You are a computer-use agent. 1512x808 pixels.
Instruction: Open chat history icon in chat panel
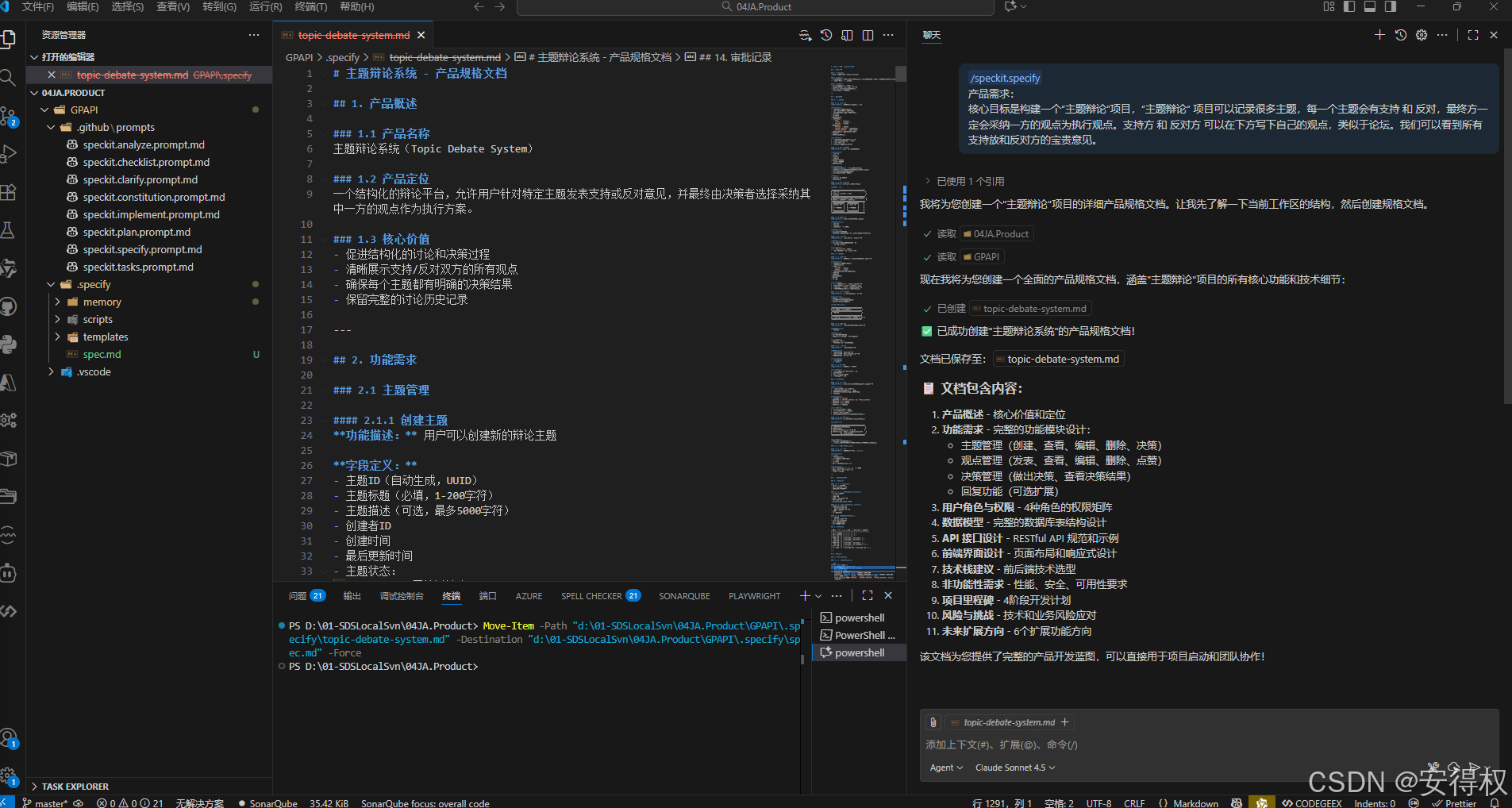click(1399, 35)
